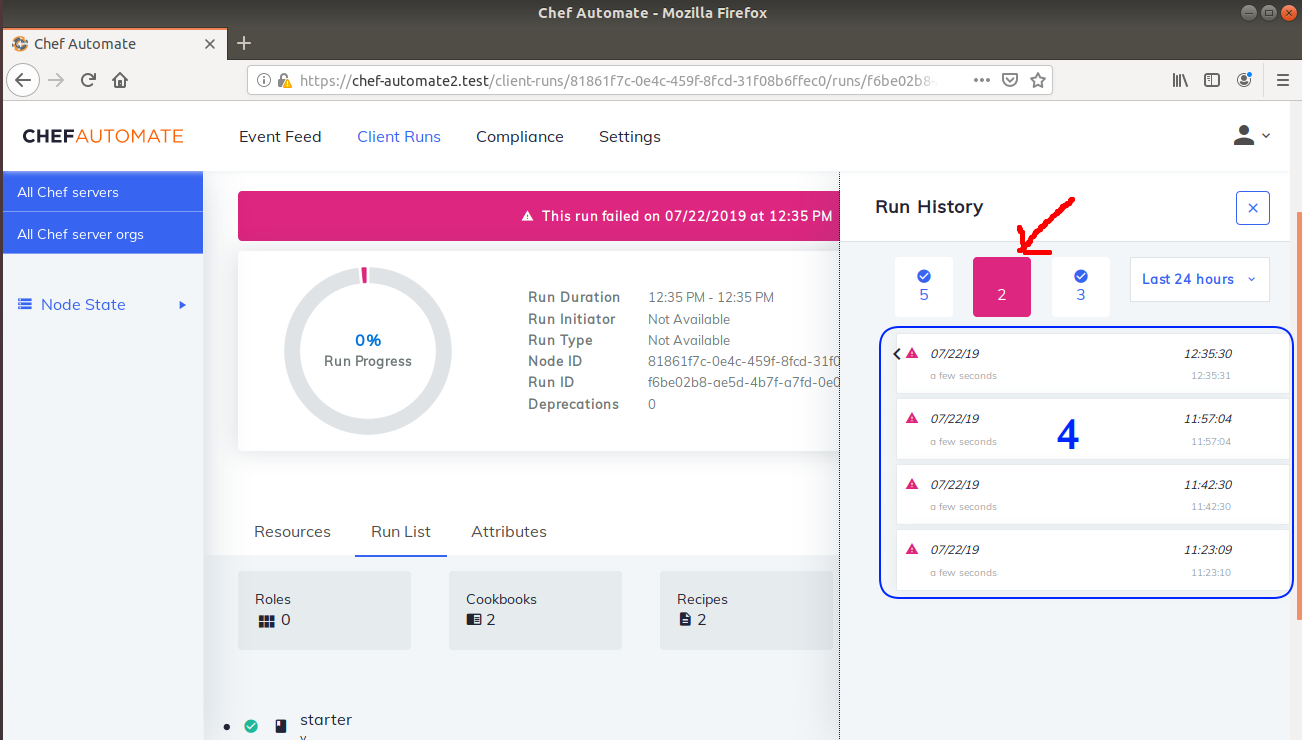Click the browser address bar
This screenshot has width=1302, height=740.
(620, 79)
